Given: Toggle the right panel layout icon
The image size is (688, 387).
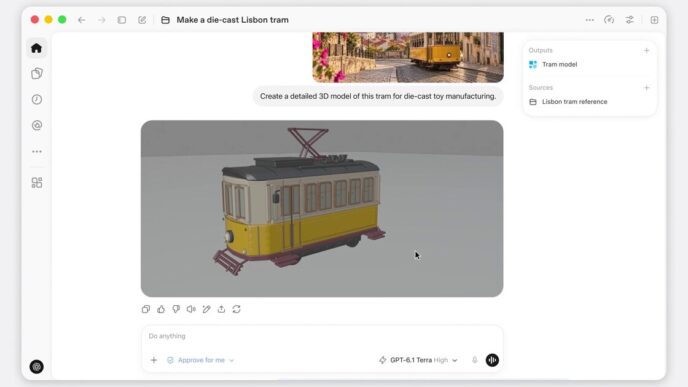Looking at the screenshot, I should 654,20.
